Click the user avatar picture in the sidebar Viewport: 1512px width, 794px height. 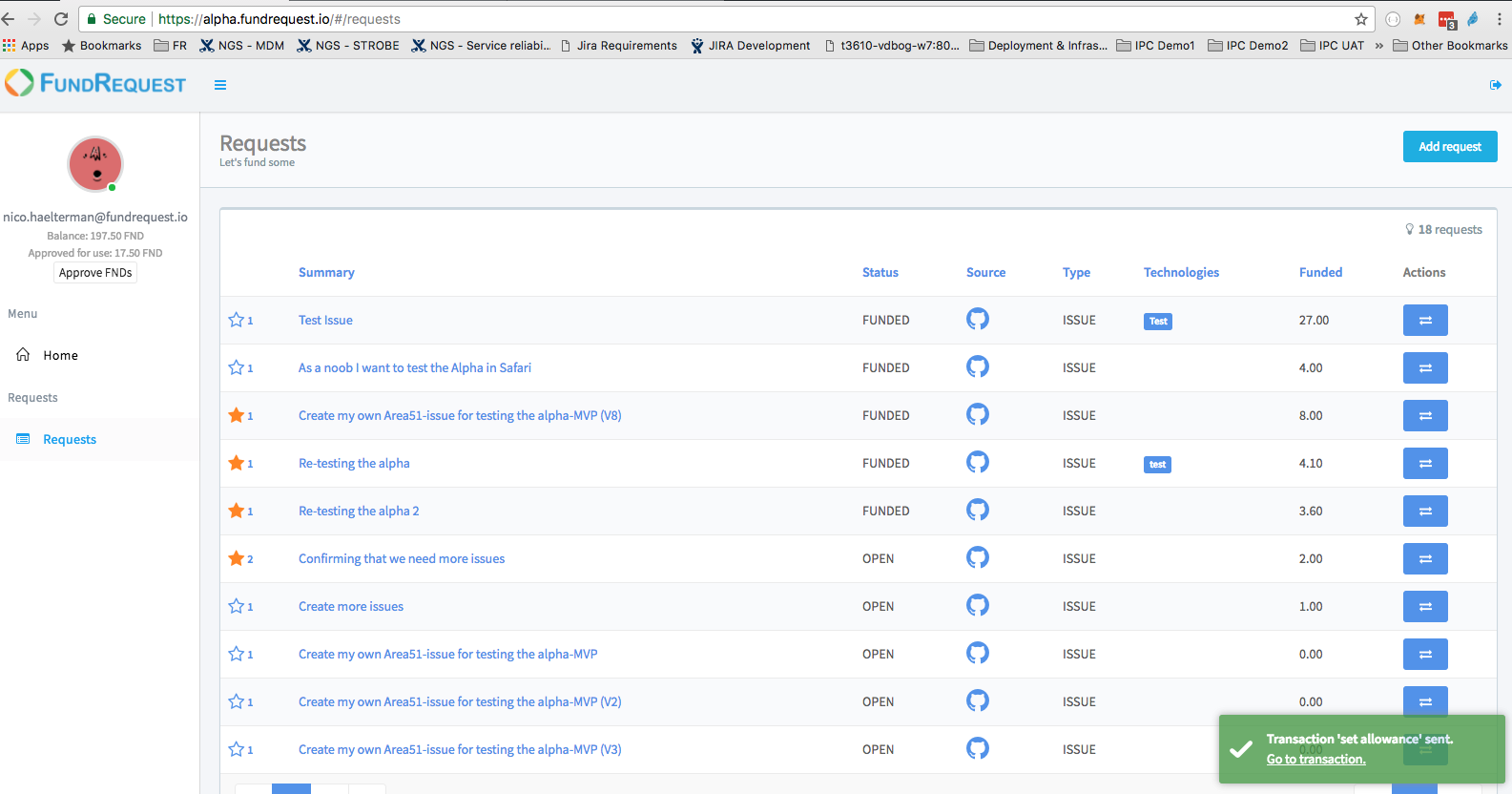(95, 164)
